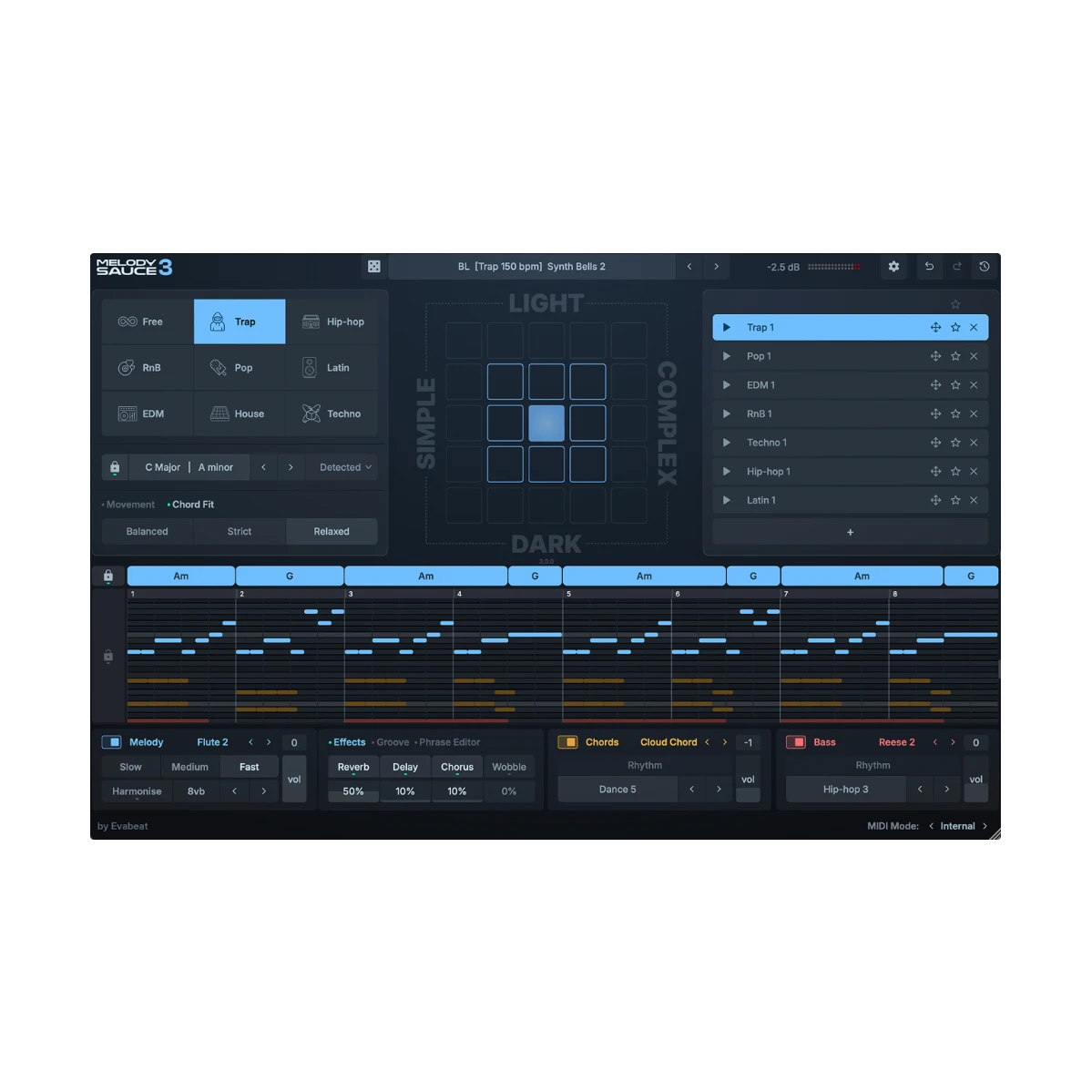1092x1092 pixels.
Task: Click the dice randomize icon
Action: pos(374,267)
